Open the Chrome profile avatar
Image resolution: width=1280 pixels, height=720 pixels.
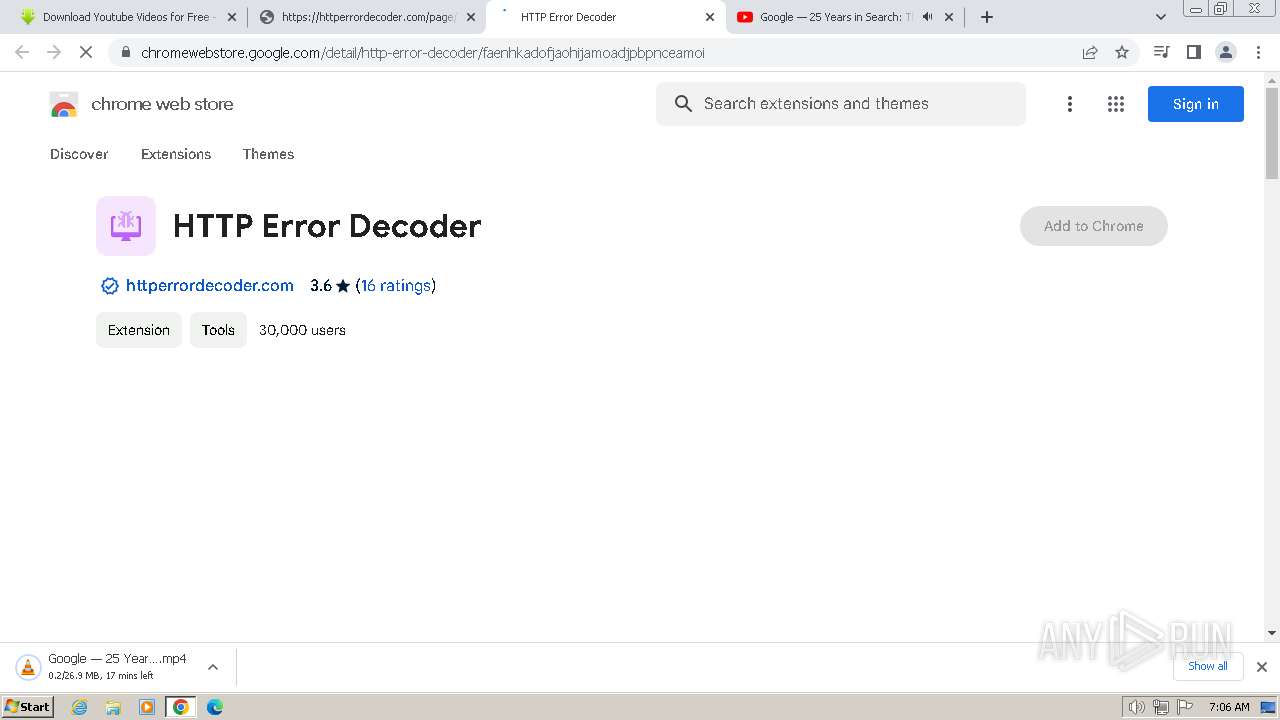(1226, 52)
